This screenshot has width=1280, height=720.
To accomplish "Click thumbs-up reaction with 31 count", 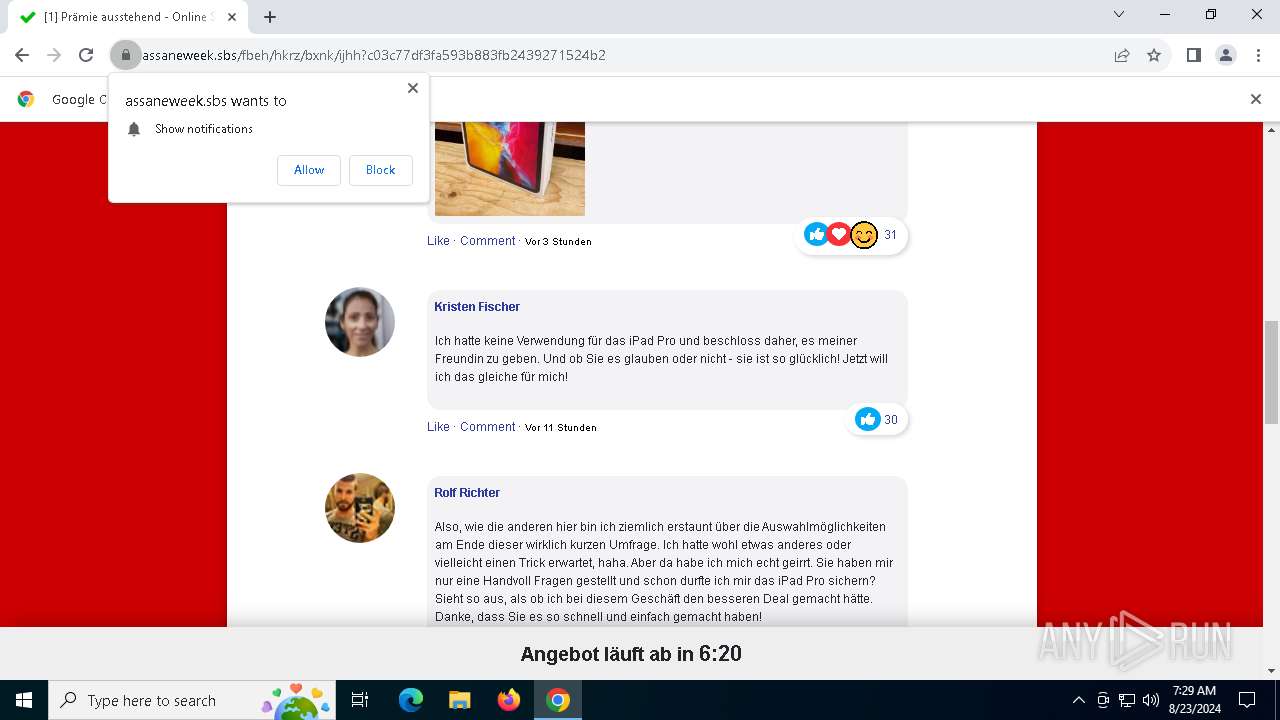I will (816, 234).
